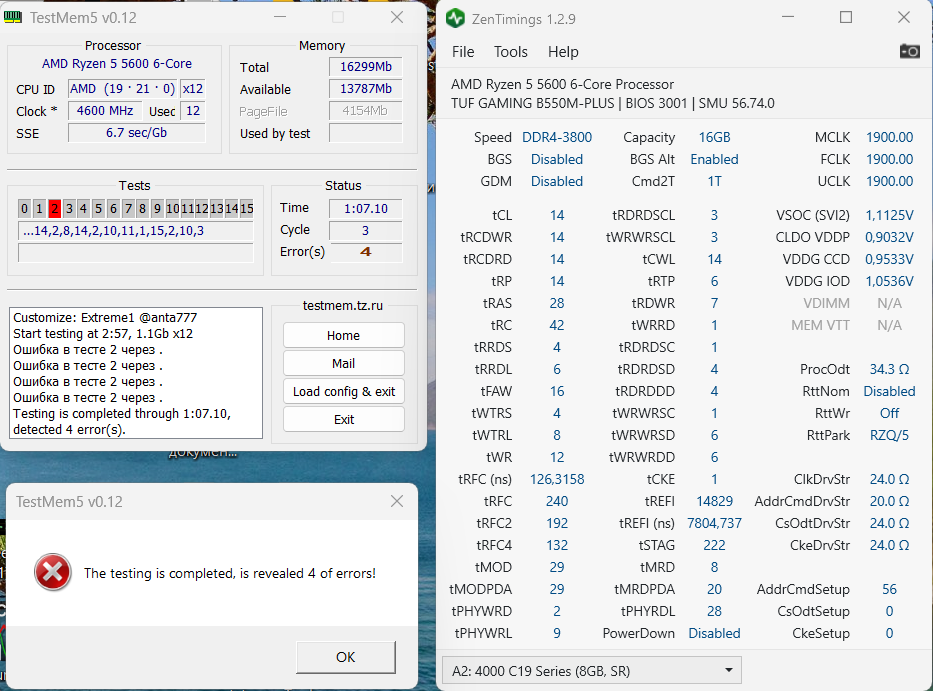Maximize the ZenTimings window
Screen dimensions: 933x691
coord(846,18)
